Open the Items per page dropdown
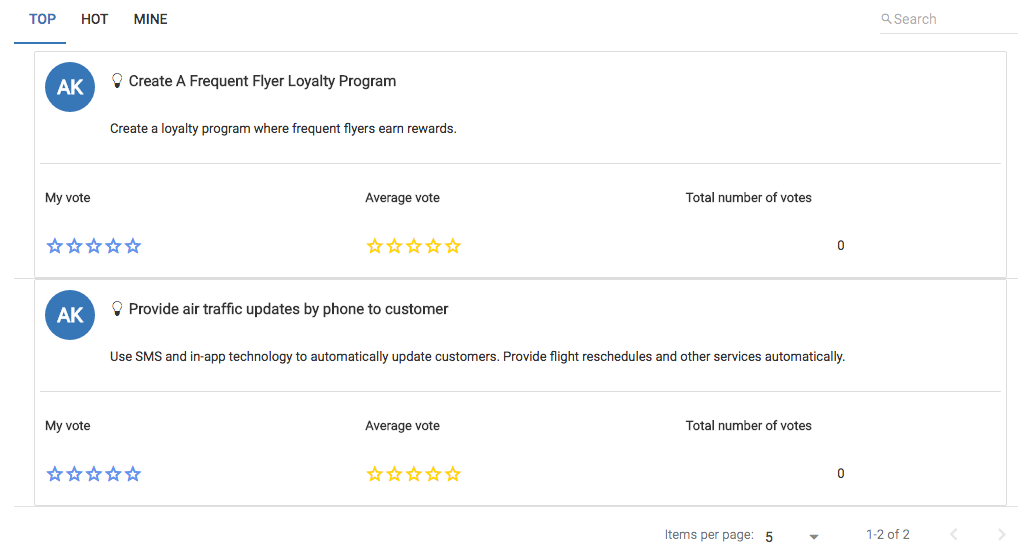The height and width of the screenshot is (552, 1018). pos(791,536)
